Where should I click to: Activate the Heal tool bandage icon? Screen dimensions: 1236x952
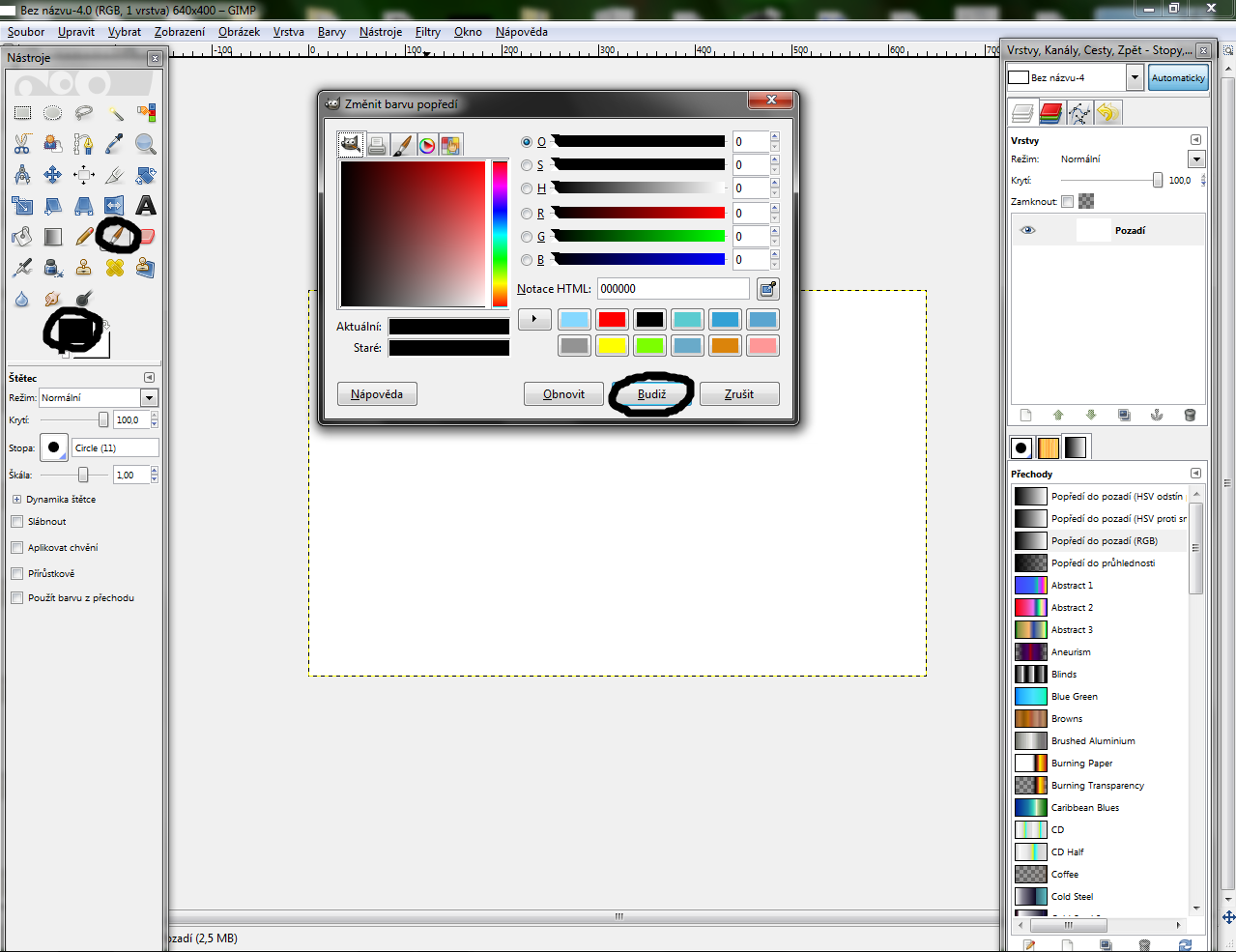[x=115, y=268]
